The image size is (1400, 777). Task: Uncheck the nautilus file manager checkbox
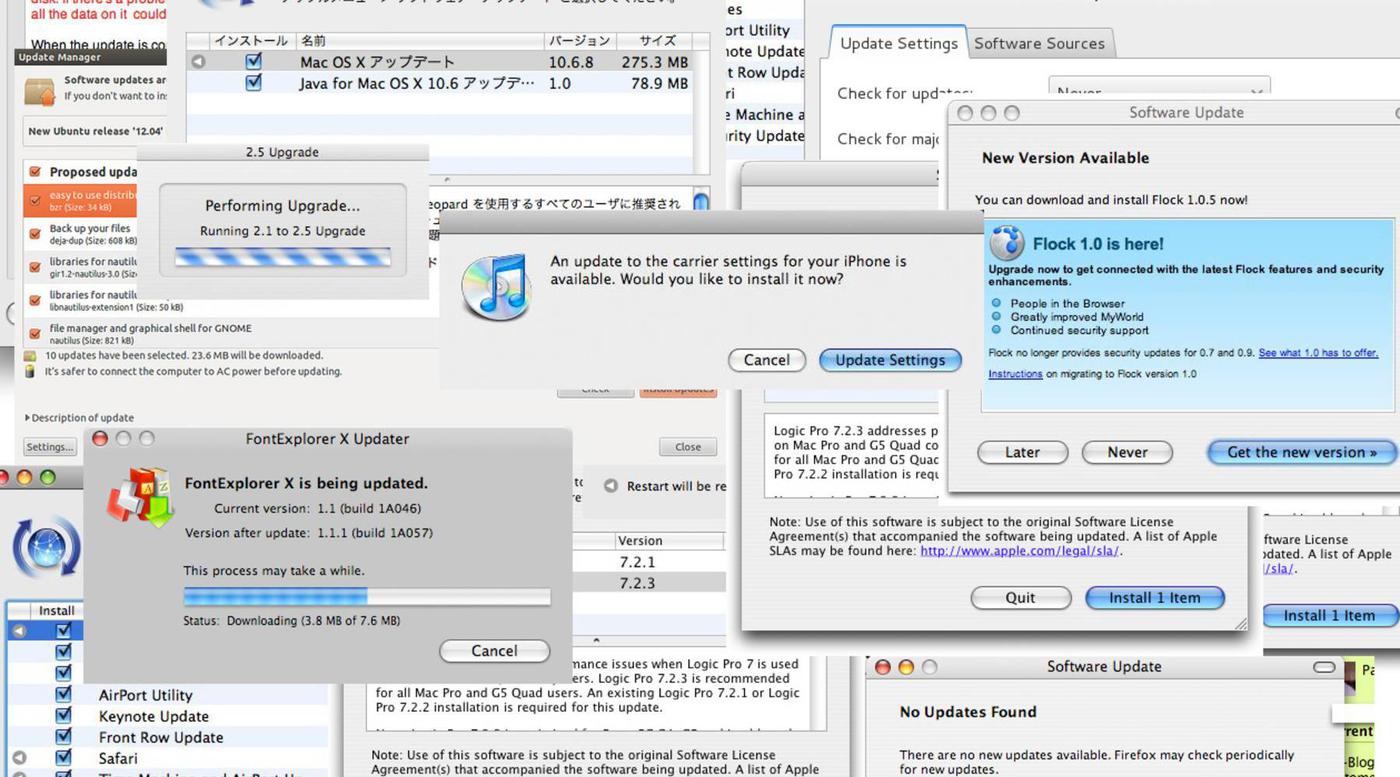(x=36, y=333)
